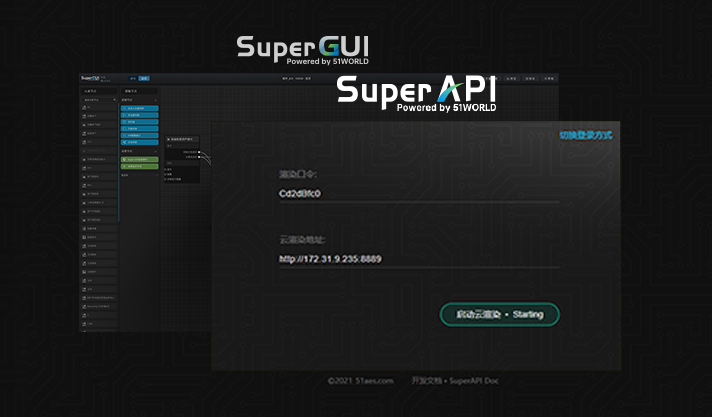
Task: Click the small SuperGUI logo in editor header
Action: click(x=90, y=77)
